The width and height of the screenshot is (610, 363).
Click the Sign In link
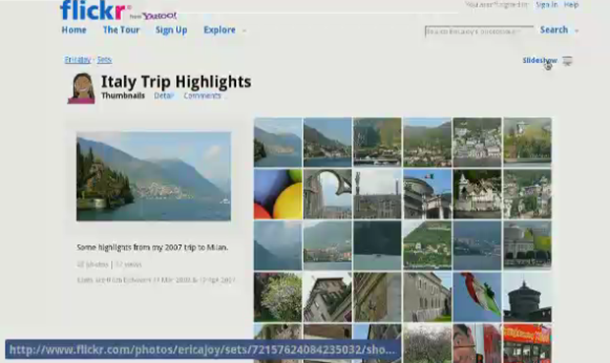pos(547,5)
